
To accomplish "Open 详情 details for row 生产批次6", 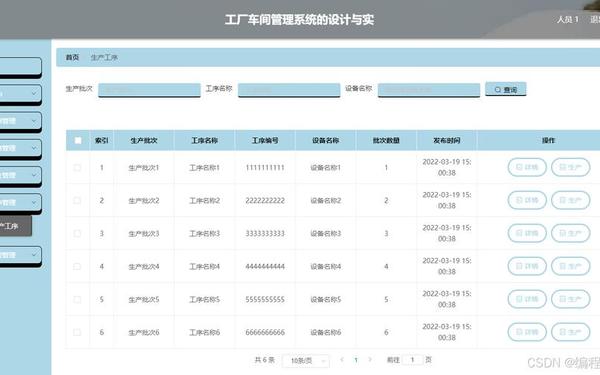I will pyautogui.click(x=527, y=332).
